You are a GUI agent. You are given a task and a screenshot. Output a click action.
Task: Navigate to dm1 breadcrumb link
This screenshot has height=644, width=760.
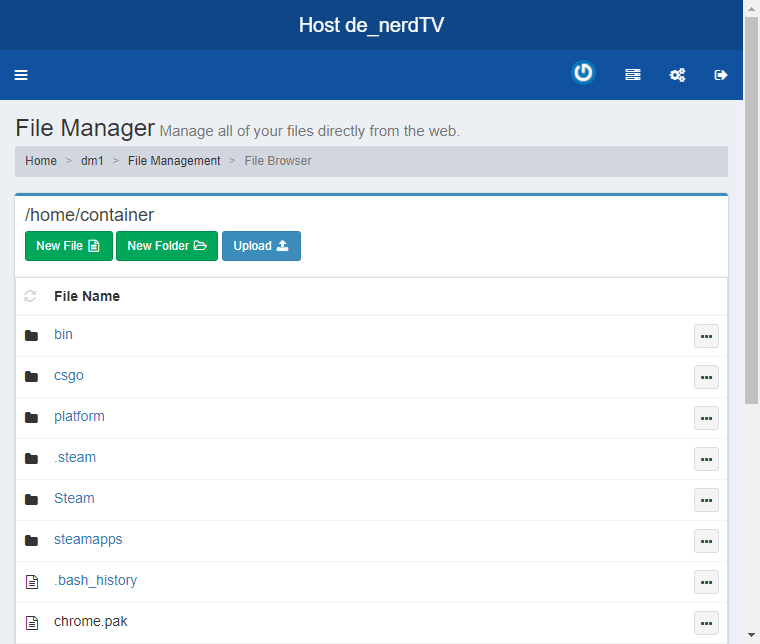92,161
